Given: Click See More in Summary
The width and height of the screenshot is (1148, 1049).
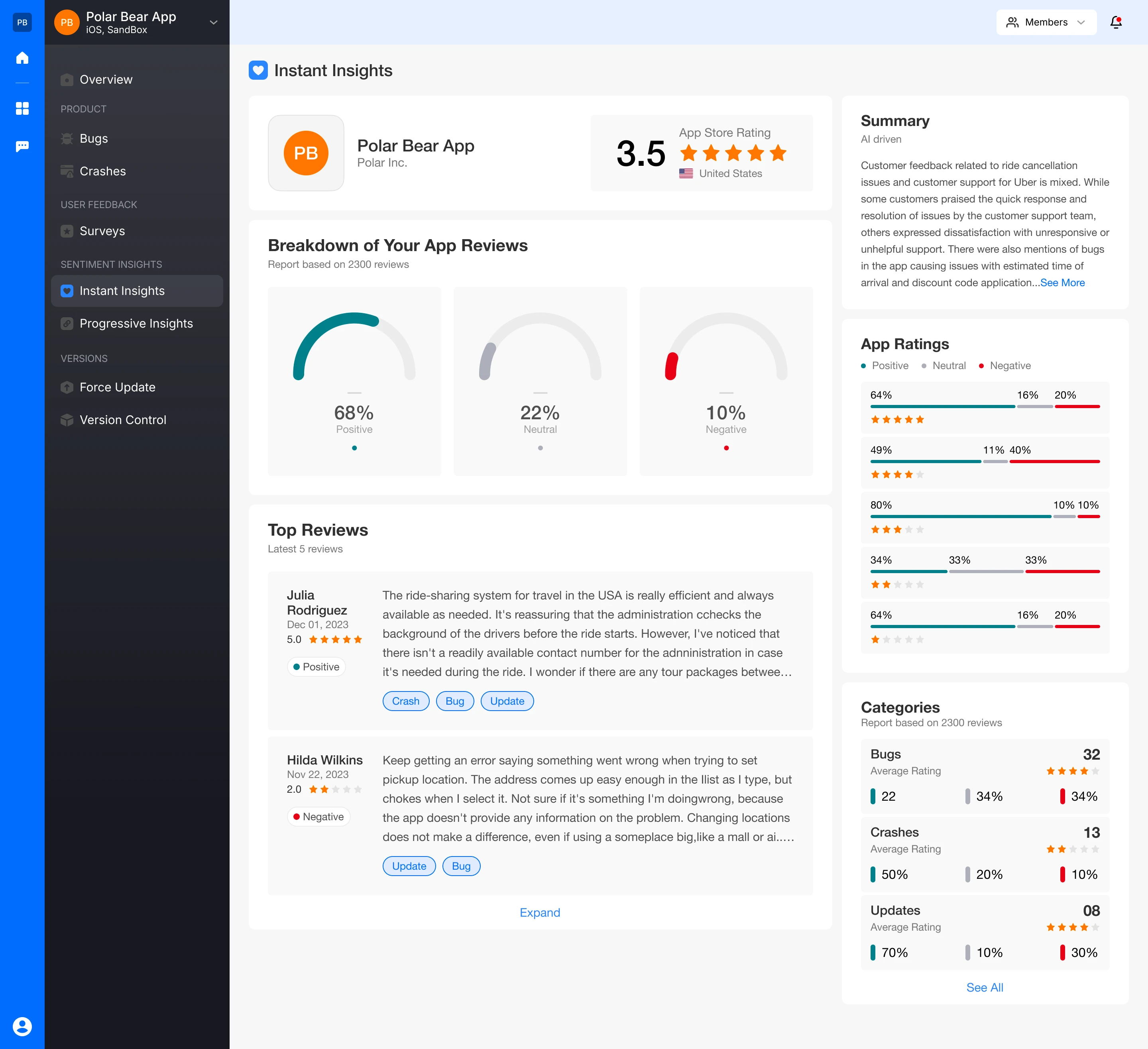Looking at the screenshot, I should pos(1062,283).
